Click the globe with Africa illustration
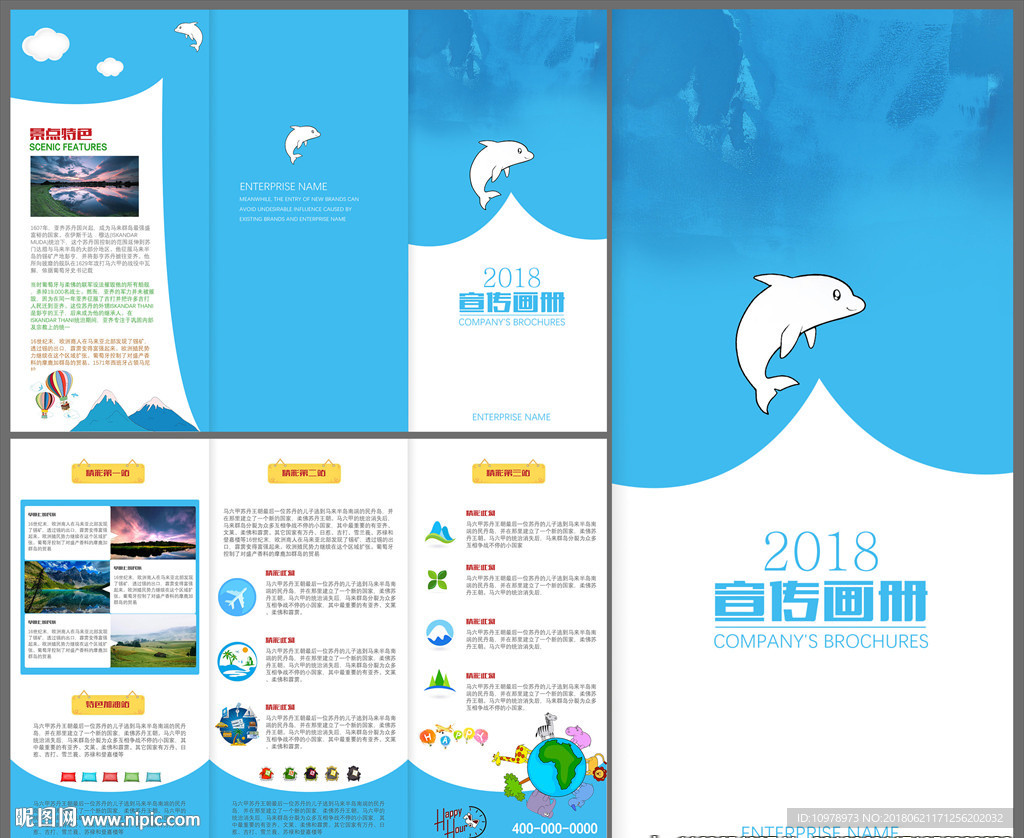The height and width of the screenshot is (838, 1024). (x=556, y=767)
